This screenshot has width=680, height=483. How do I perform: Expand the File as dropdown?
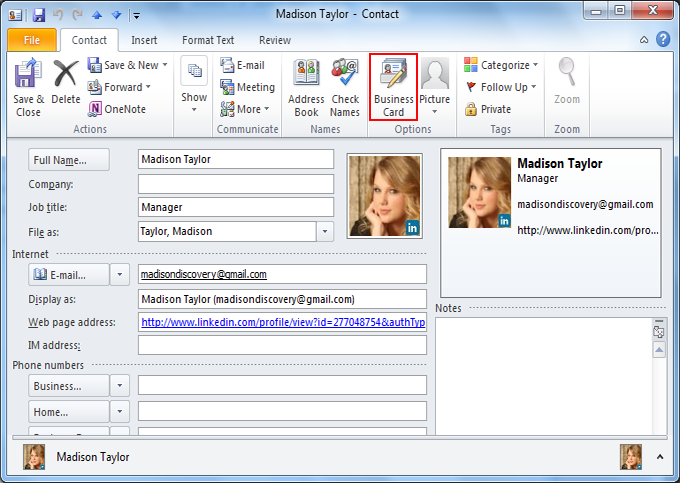(x=325, y=231)
